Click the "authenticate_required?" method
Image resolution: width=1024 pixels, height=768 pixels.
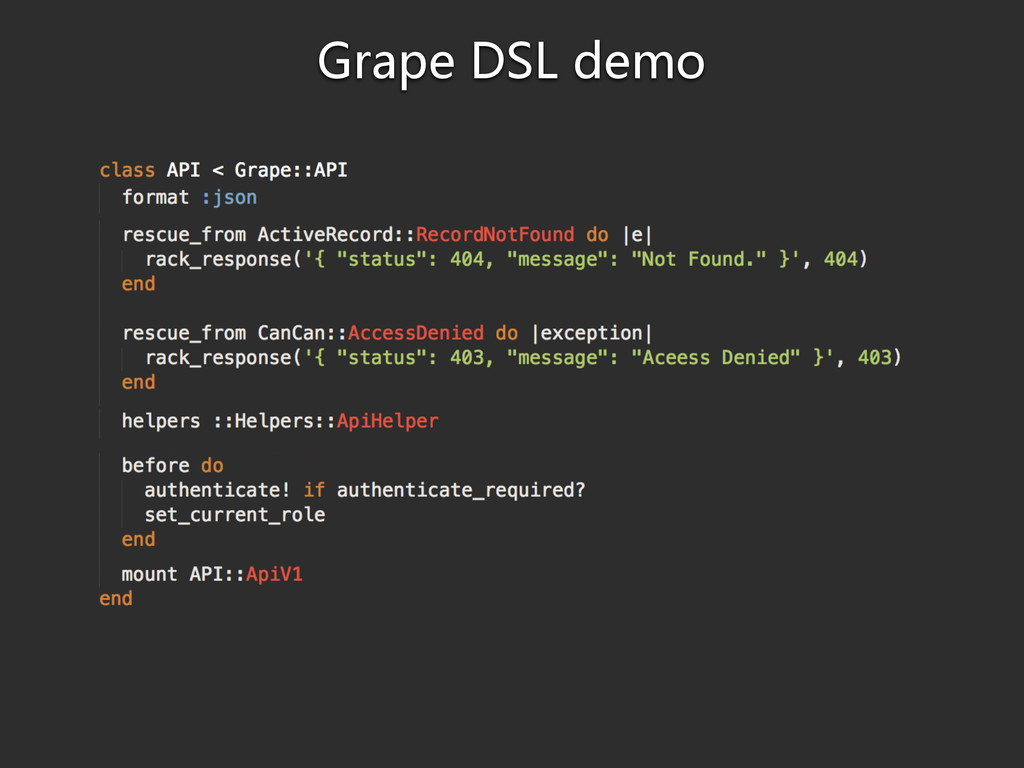461,490
